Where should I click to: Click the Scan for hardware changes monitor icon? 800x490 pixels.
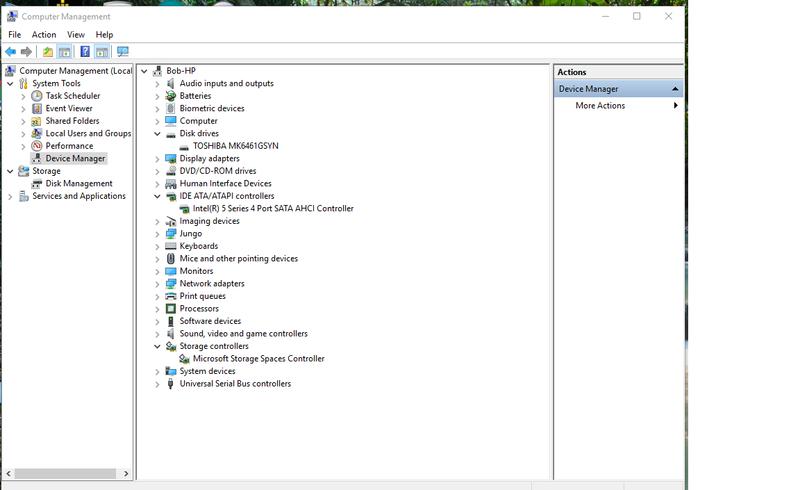coord(122,52)
